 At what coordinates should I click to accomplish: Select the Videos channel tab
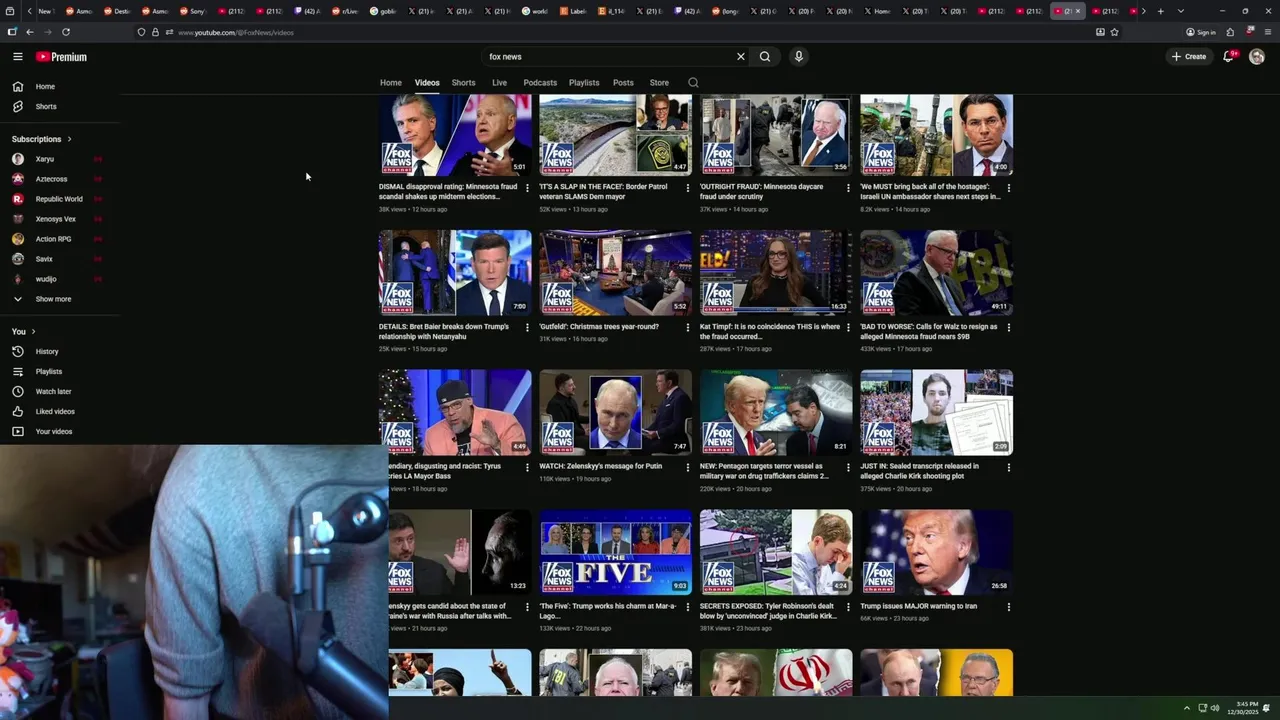point(427,83)
